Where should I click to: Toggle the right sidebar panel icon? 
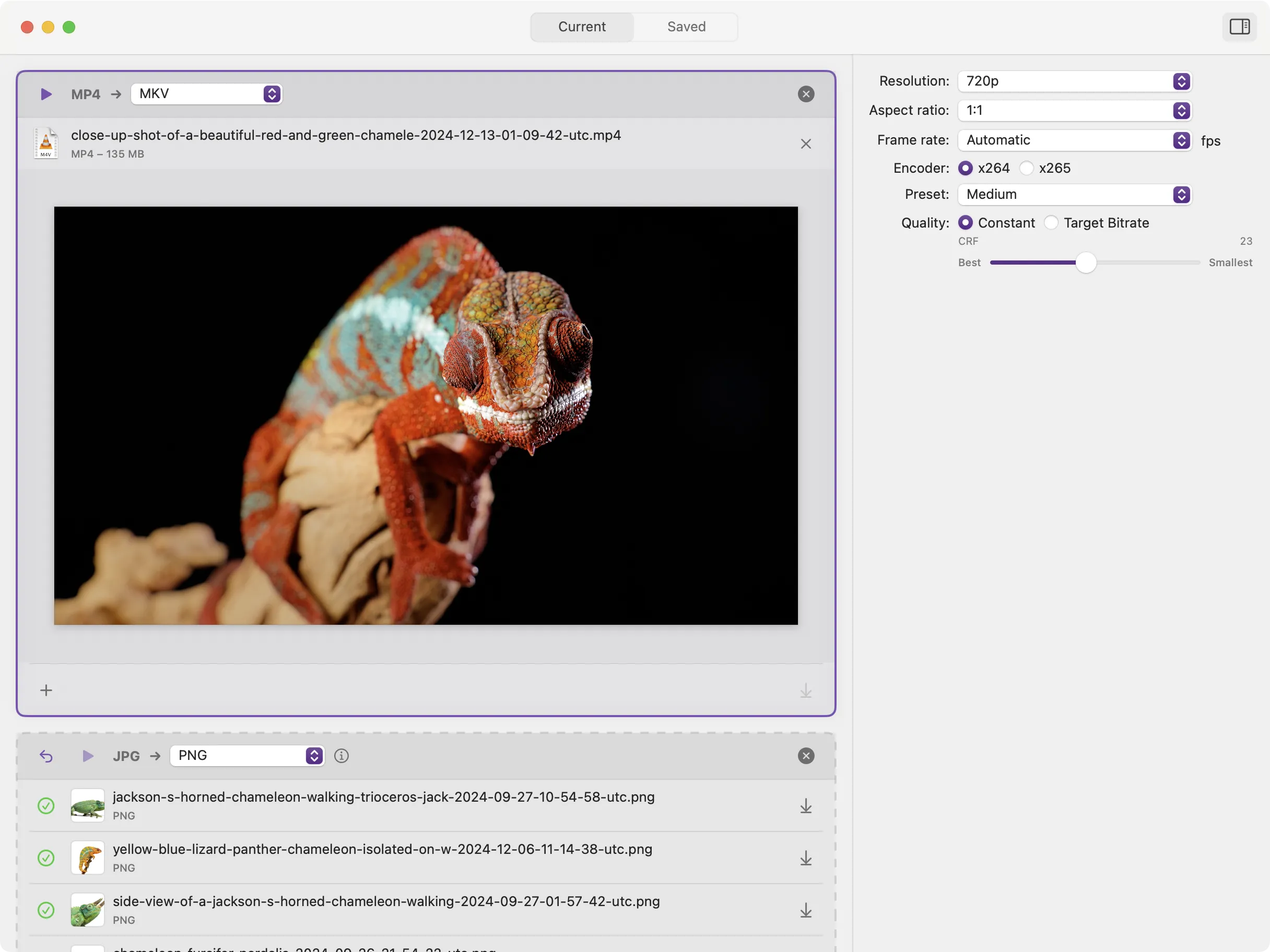point(1239,27)
